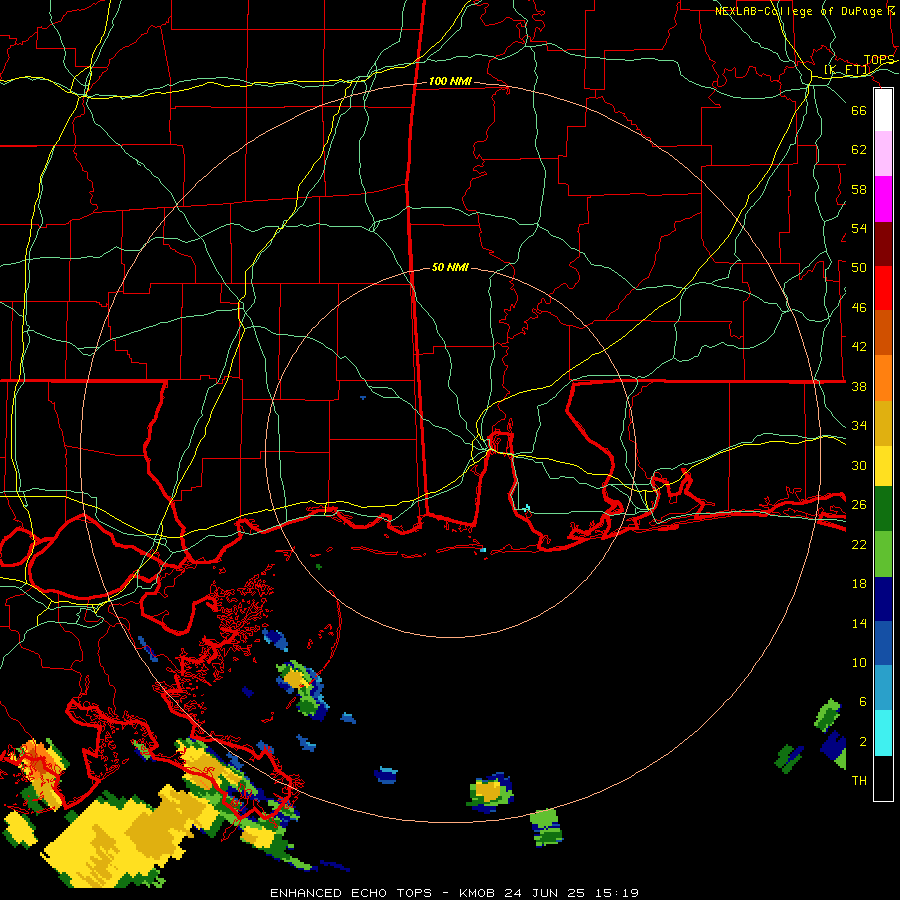
Task: Click the bright yellow legend swatch
Action: click(883, 465)
